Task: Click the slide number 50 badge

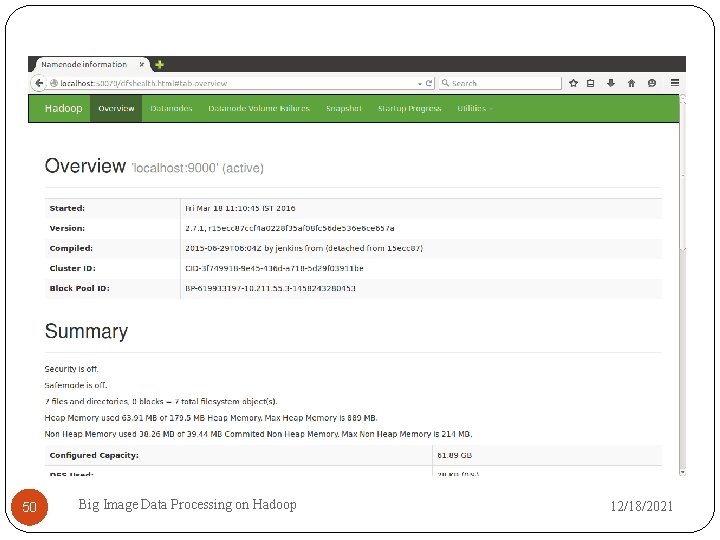Action: [29, 507]
